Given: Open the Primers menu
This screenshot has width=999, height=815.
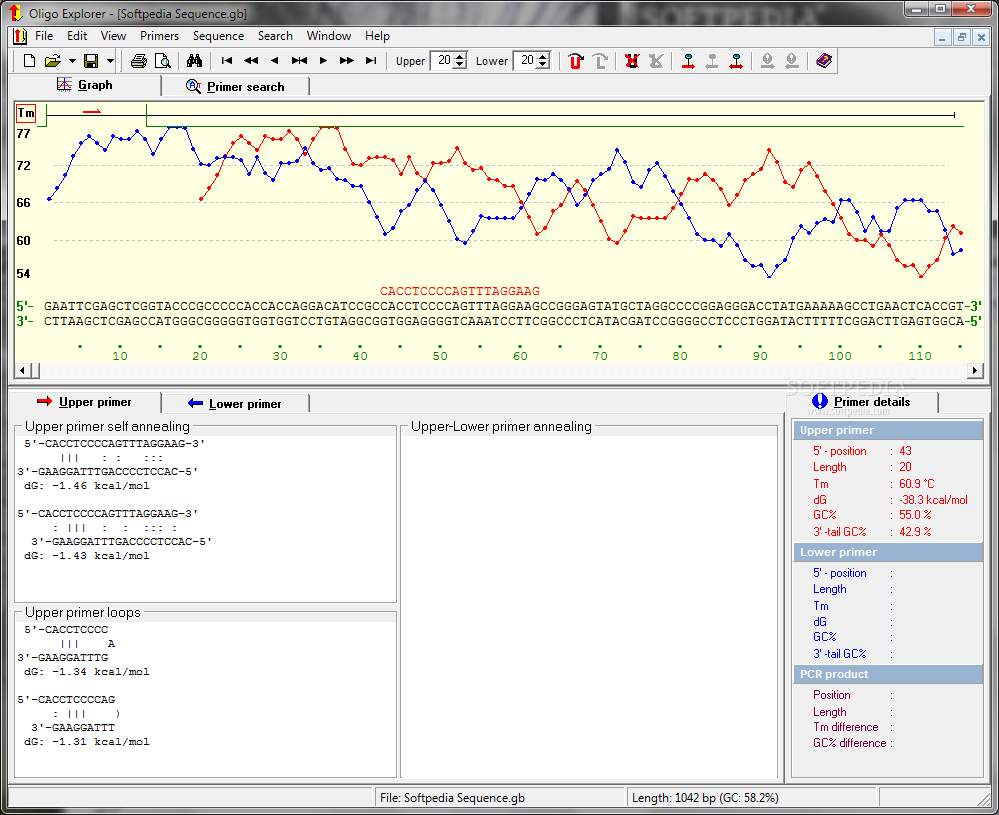Looking at the screenshot, I should pyautogui.click(x=159, y=36).
